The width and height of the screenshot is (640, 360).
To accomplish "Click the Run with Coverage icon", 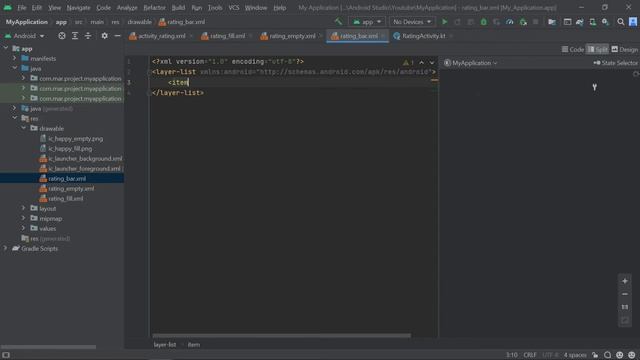I will tap(497, 22).
